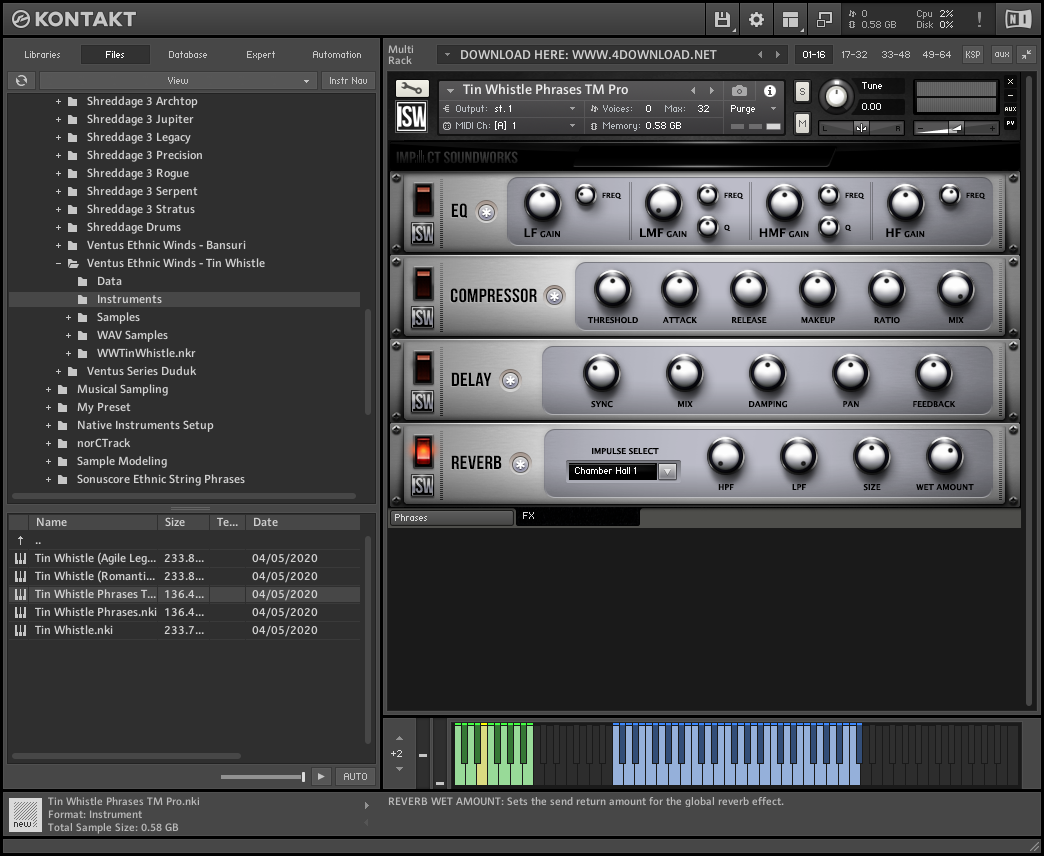Toggle the EQ power switch

click(x=423, y=200)
